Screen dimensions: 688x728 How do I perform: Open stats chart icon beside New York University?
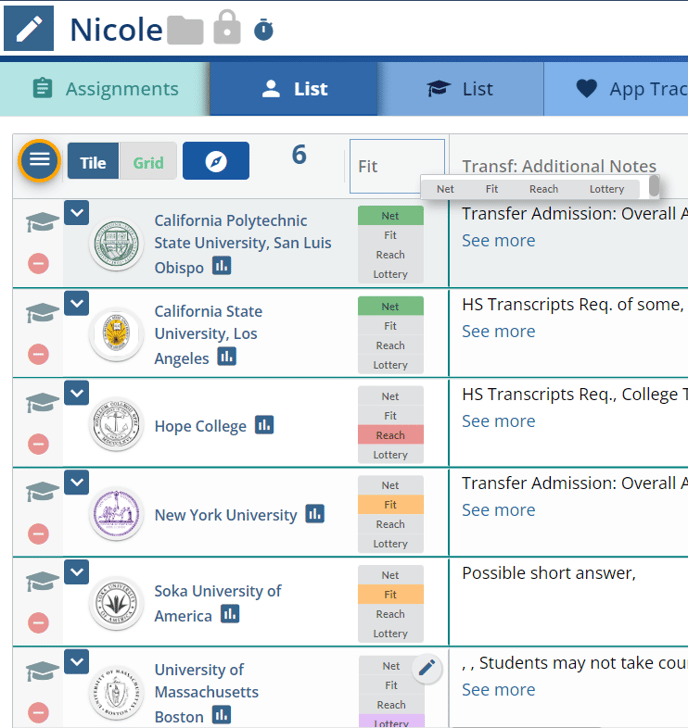[x=315, y=514]
